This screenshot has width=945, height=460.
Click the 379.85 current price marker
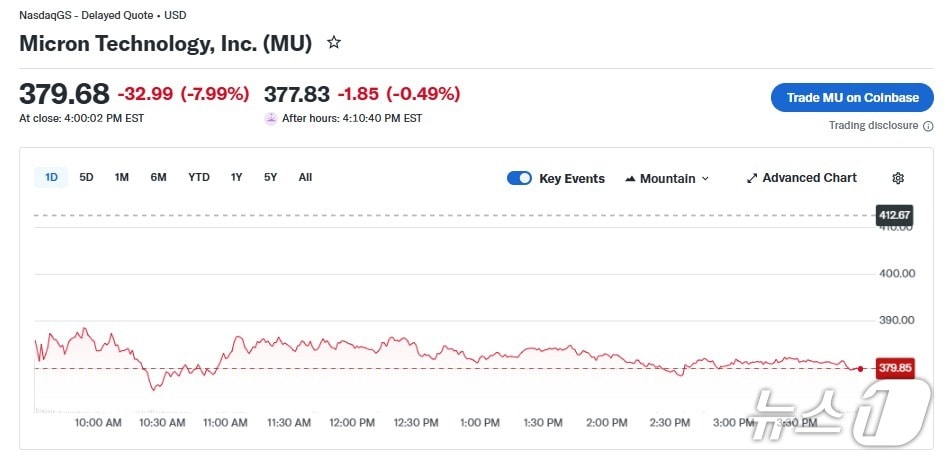pos(894,368)
